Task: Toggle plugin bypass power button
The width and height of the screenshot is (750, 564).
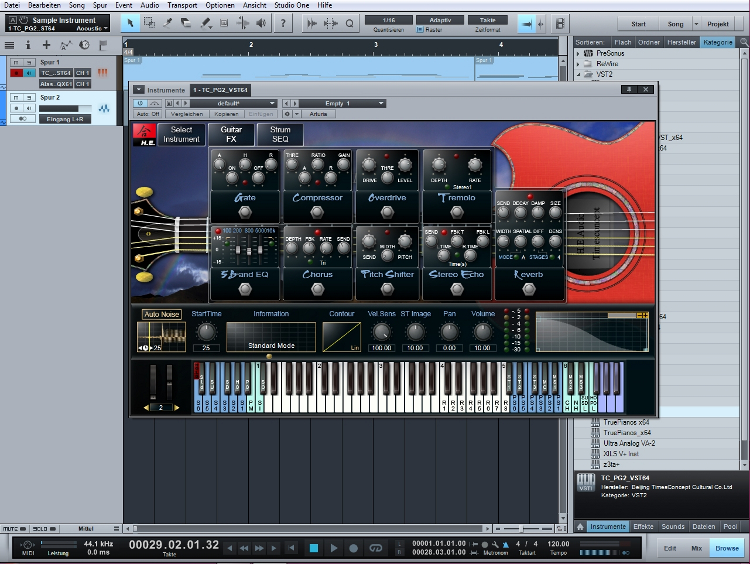Action: coord(140,103)
